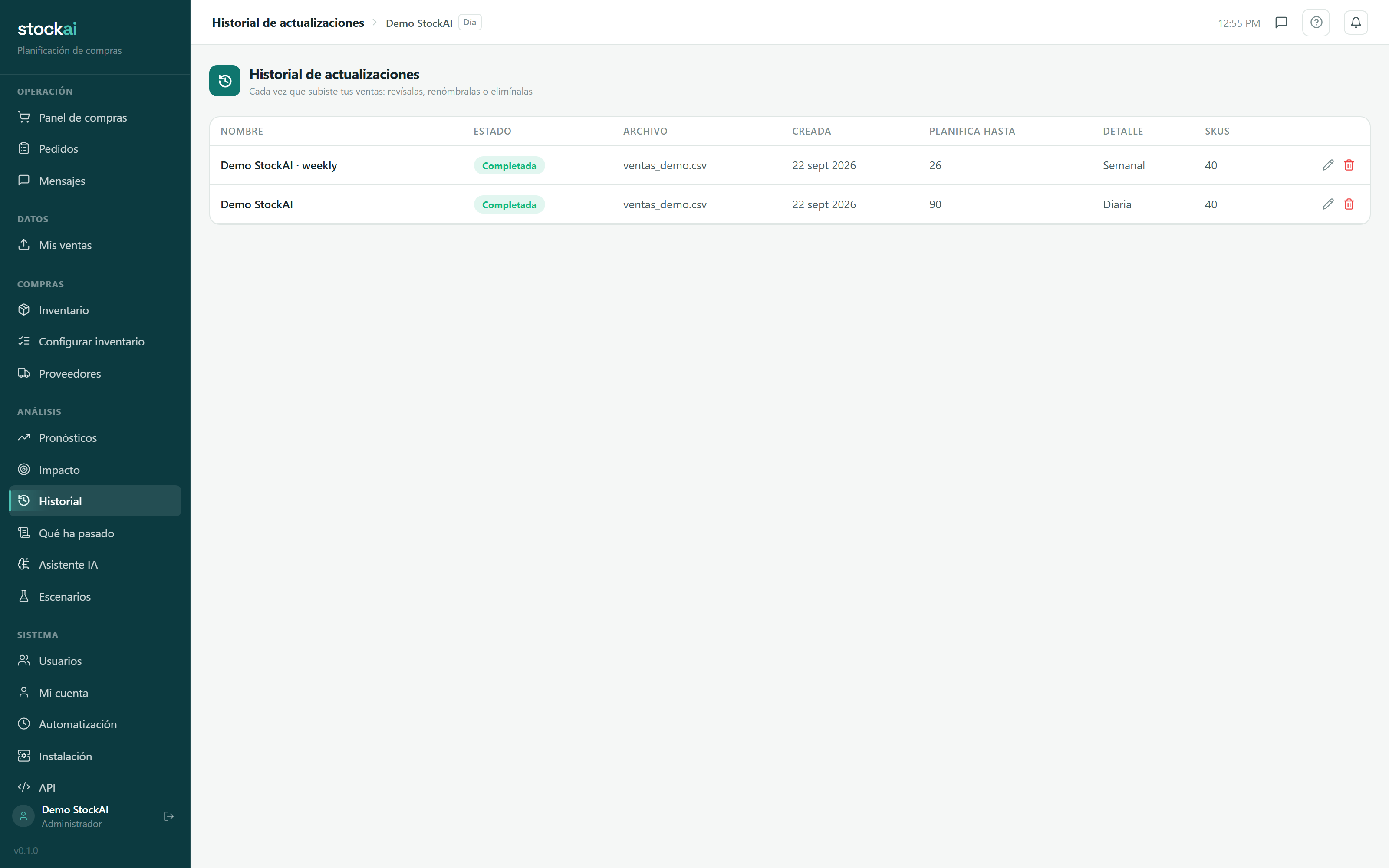This screenshot has height=868, width=1389.
Task: Click the CREADA column header
Action: point(812,131)
